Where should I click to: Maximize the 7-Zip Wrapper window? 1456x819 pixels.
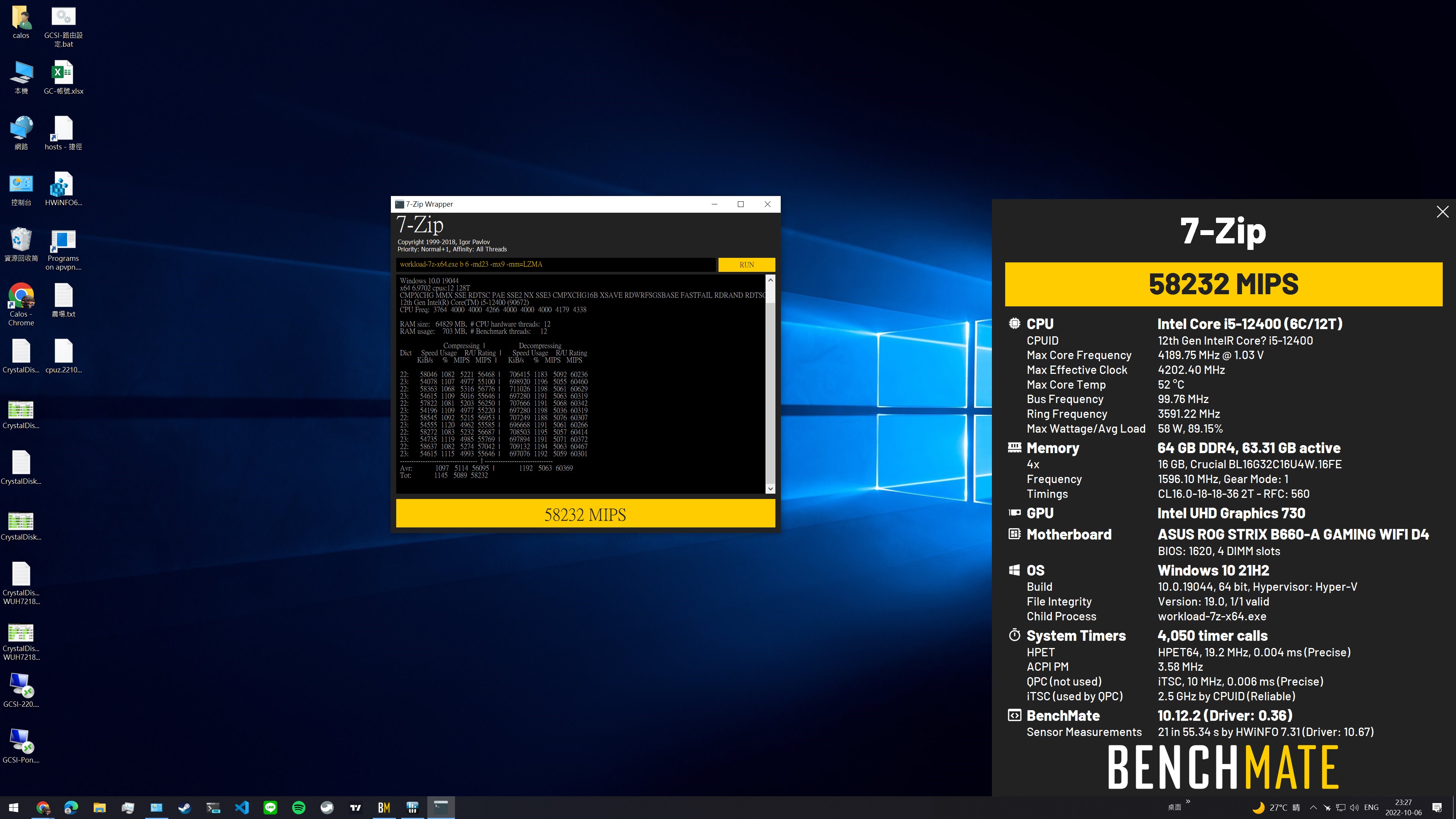741,204
